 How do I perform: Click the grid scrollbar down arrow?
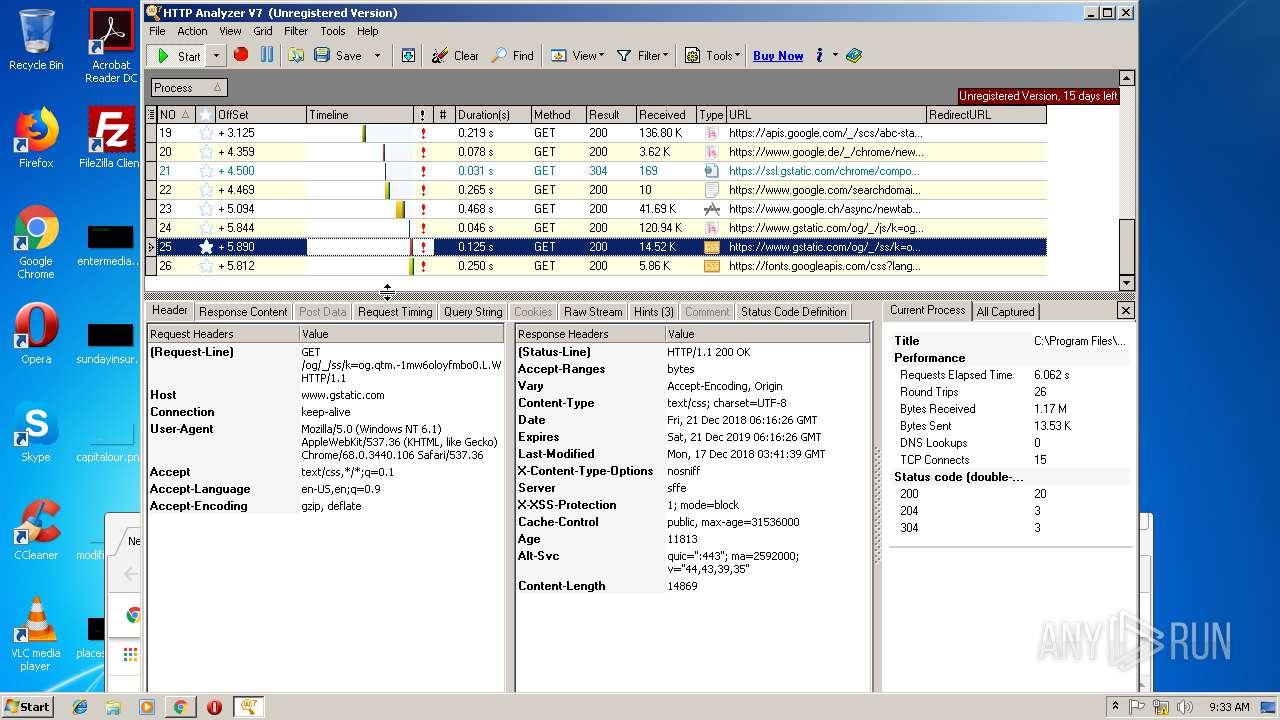click(x=1127, y=283)
